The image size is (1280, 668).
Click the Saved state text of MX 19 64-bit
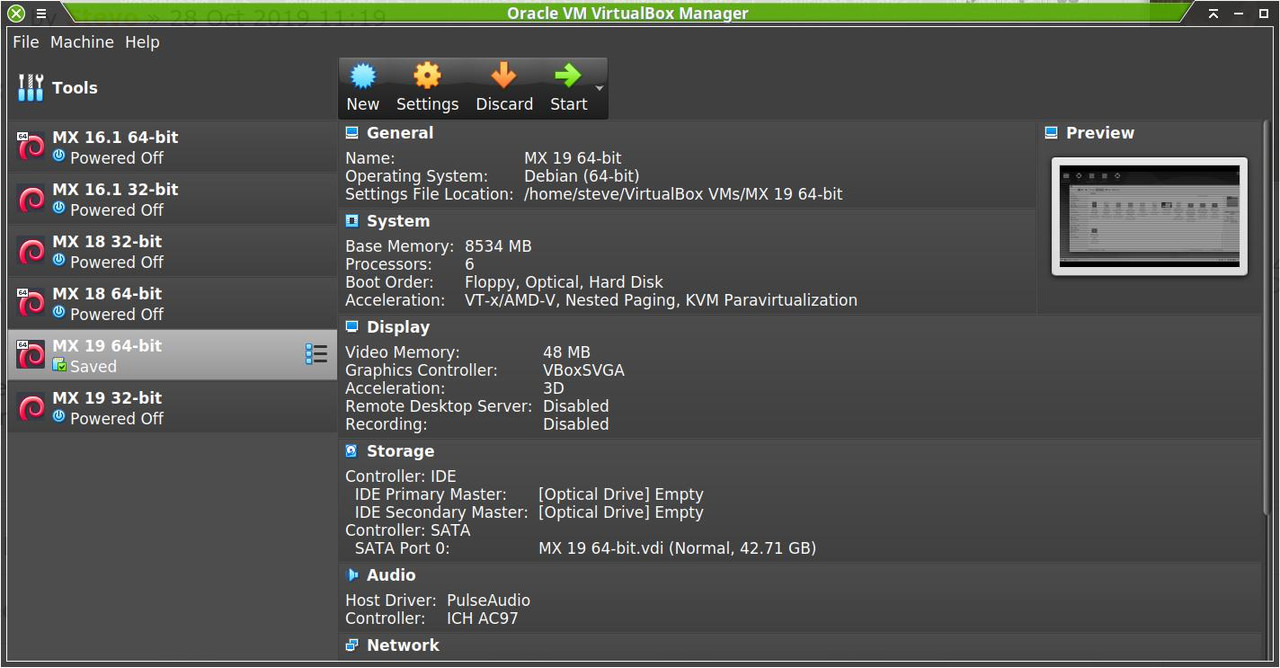click(x=93, y=366)
